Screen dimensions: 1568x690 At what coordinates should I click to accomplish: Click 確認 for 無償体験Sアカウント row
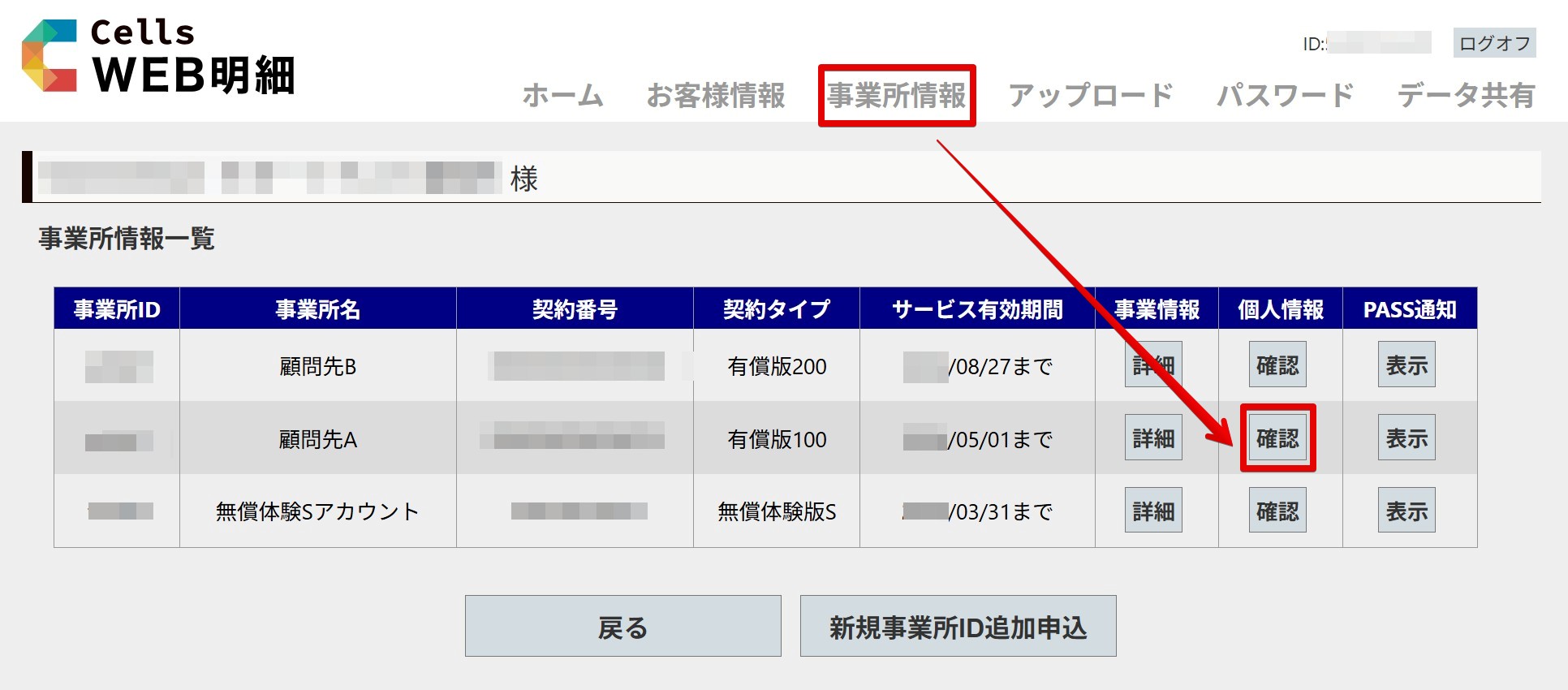(1277, 511)
